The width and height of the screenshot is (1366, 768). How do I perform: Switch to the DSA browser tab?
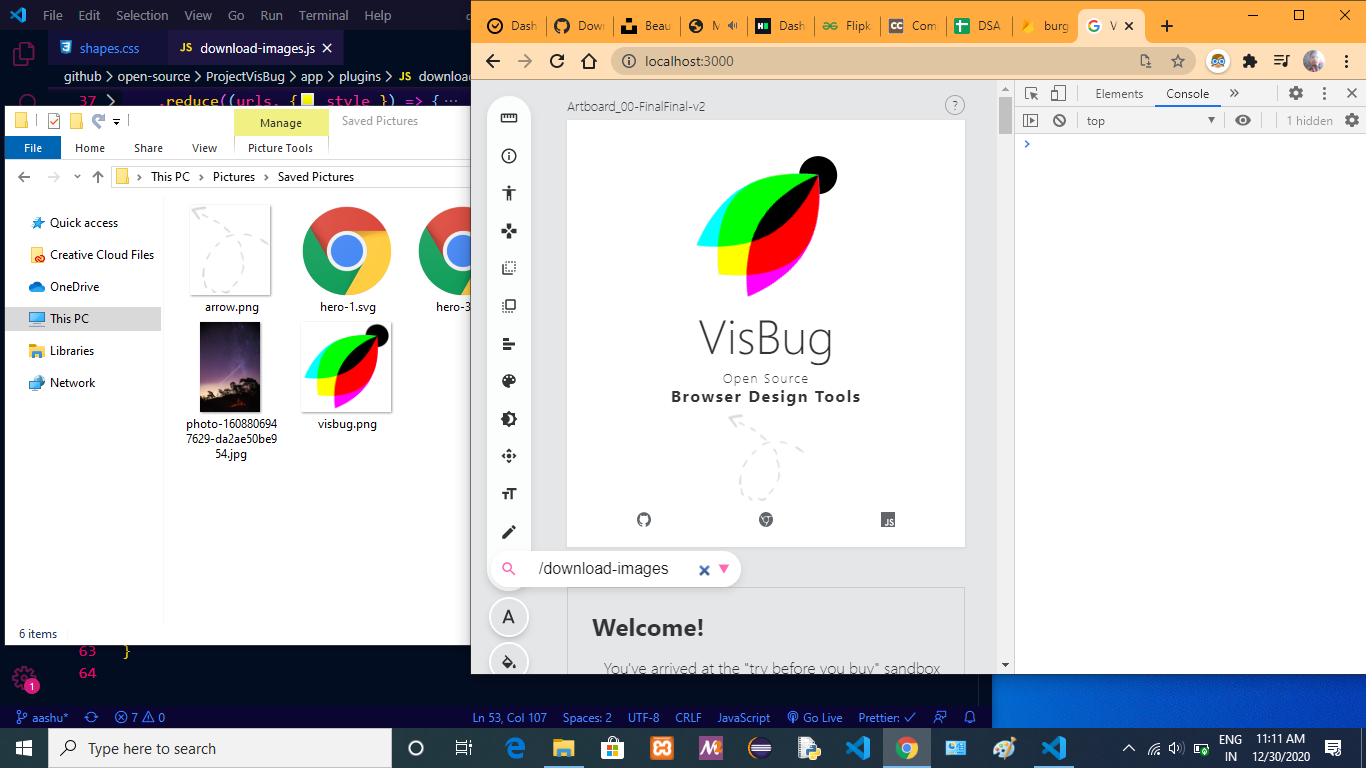[x=976, y=26]
